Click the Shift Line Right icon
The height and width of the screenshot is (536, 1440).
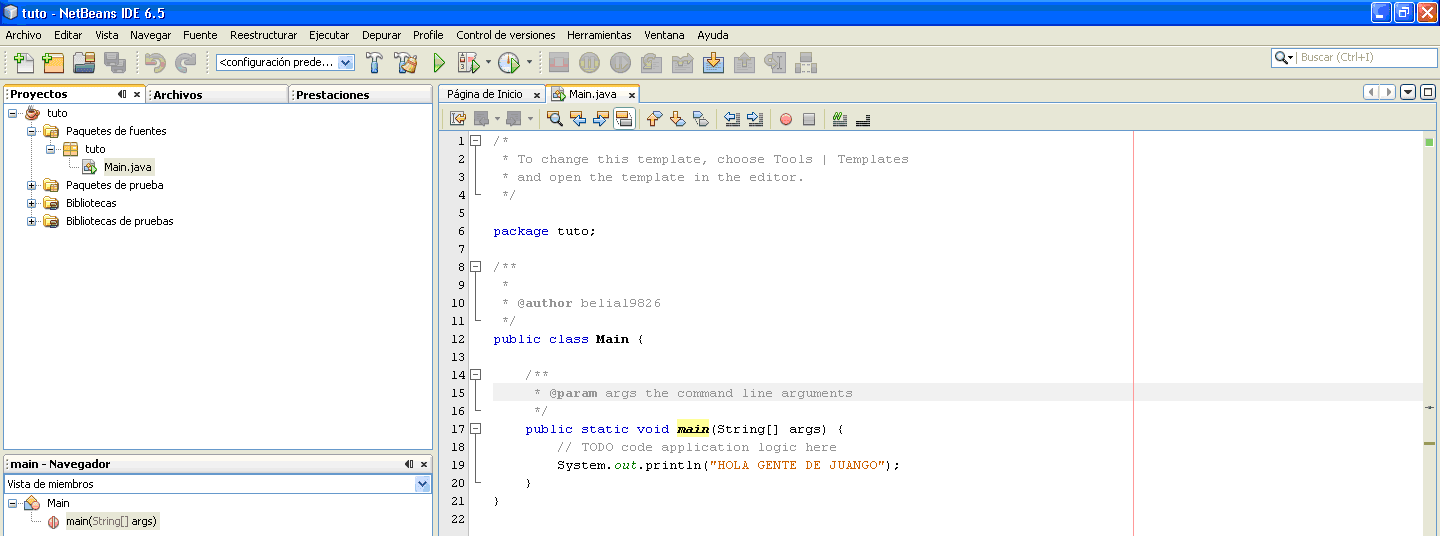click(x=755, y=119)
